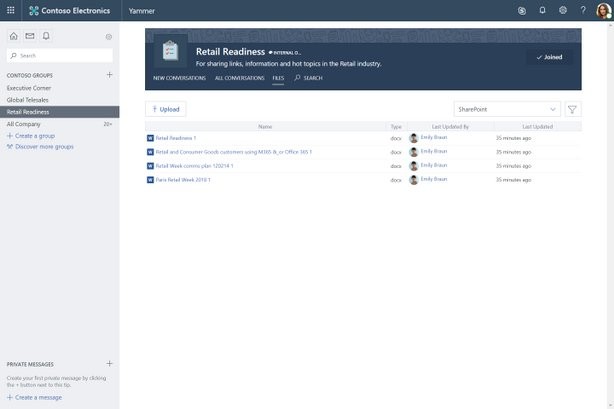Add a new group with plus icon
The width and height of the screenshot is (614, 409).
pyautogui.click(x=109, y=75)
